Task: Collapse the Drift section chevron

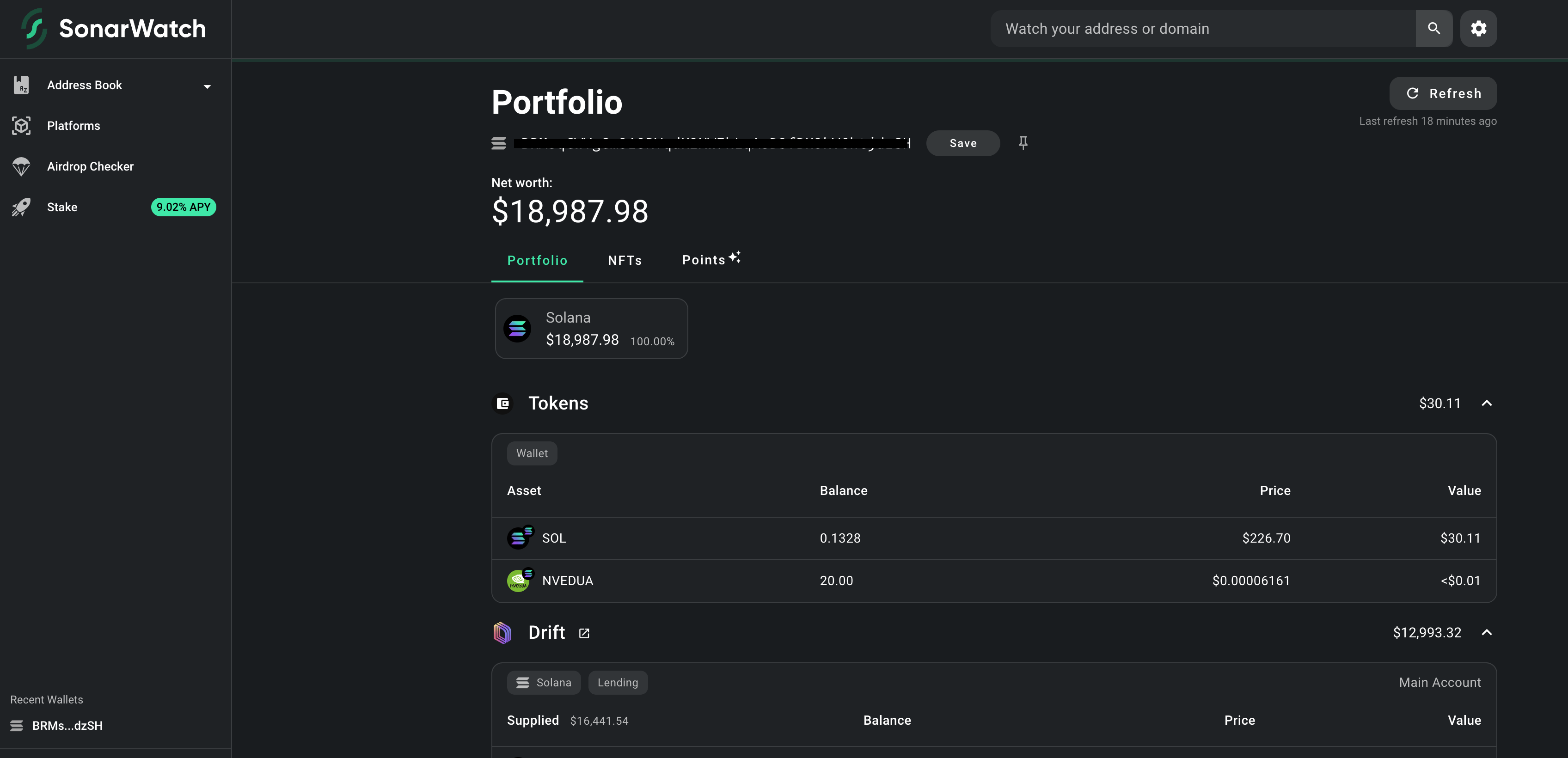Action: pos(1487,633)
